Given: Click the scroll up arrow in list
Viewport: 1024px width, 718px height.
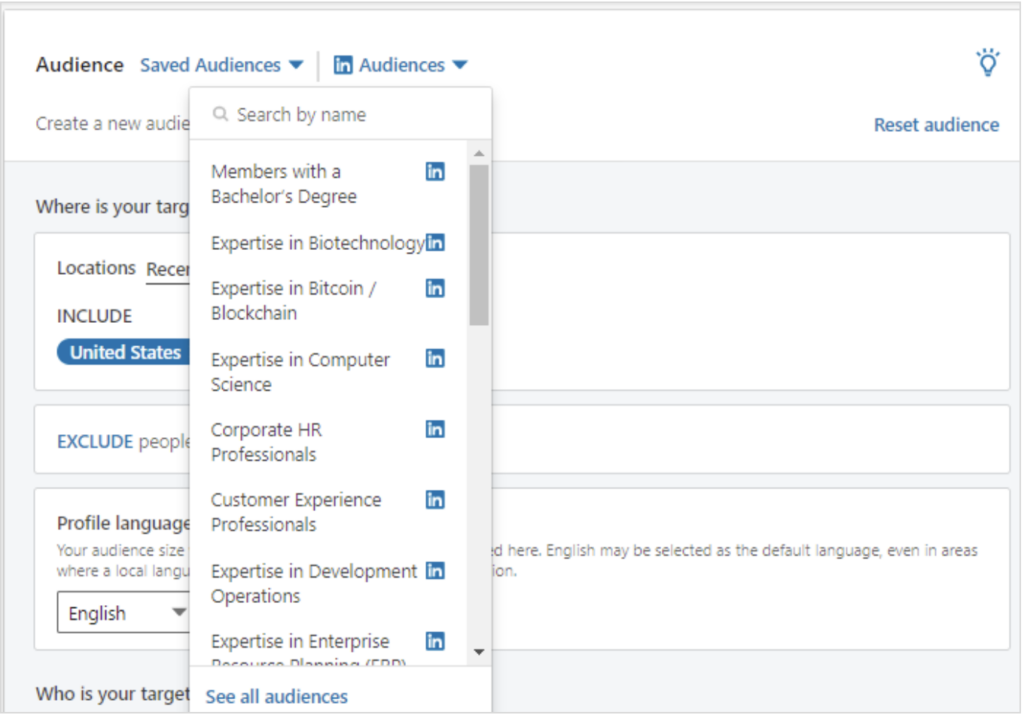Looking at the screenshot, I should (479, 154).
